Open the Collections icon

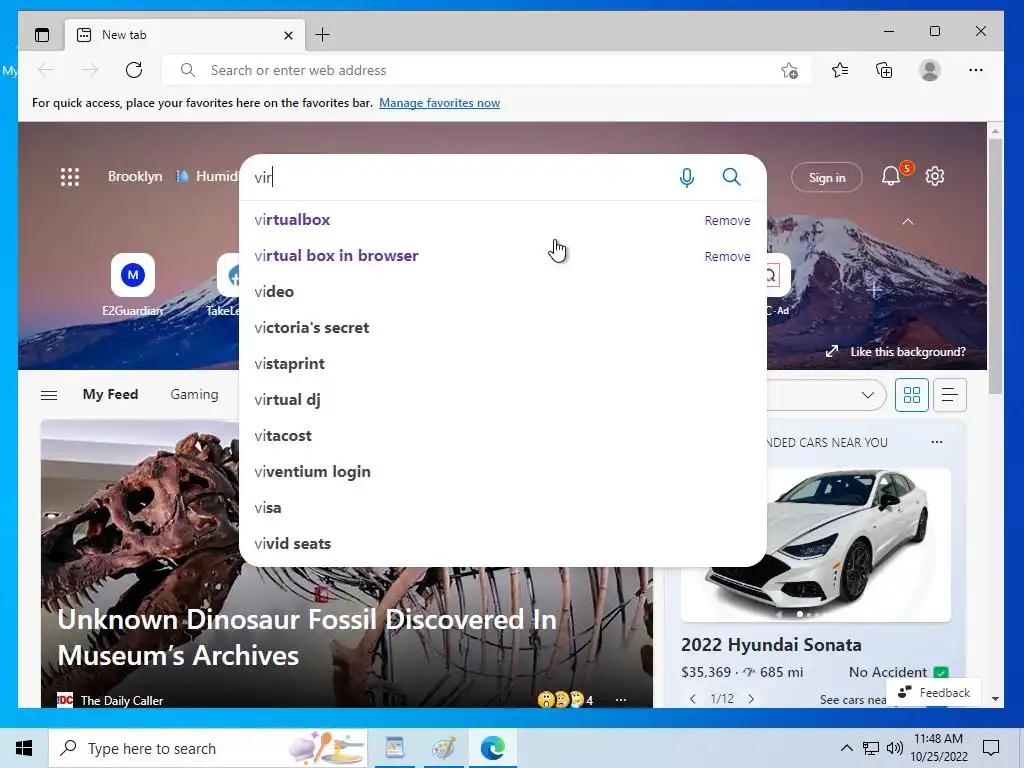click(884, 70)
